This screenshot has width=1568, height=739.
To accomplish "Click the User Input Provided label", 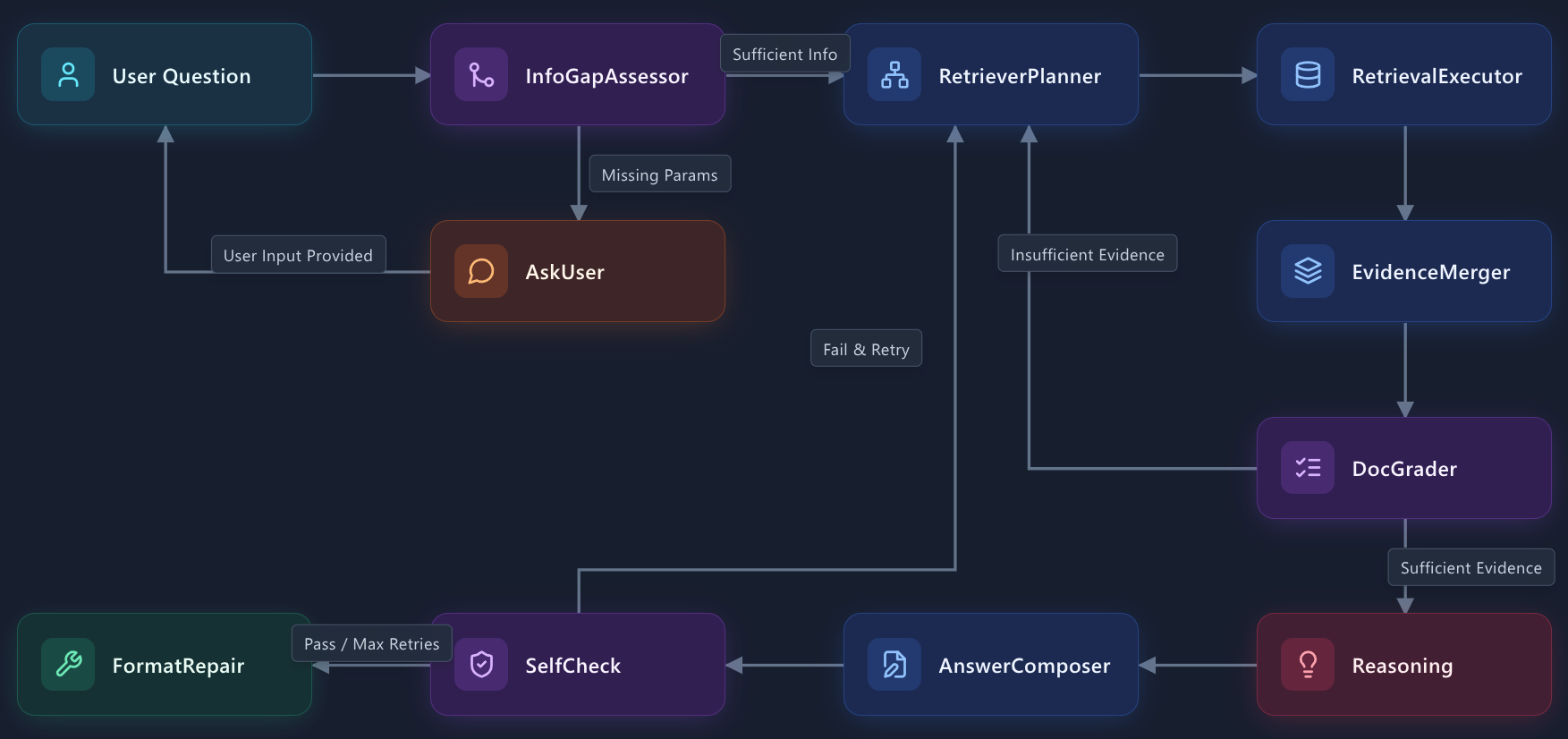I will click(298, 255).
